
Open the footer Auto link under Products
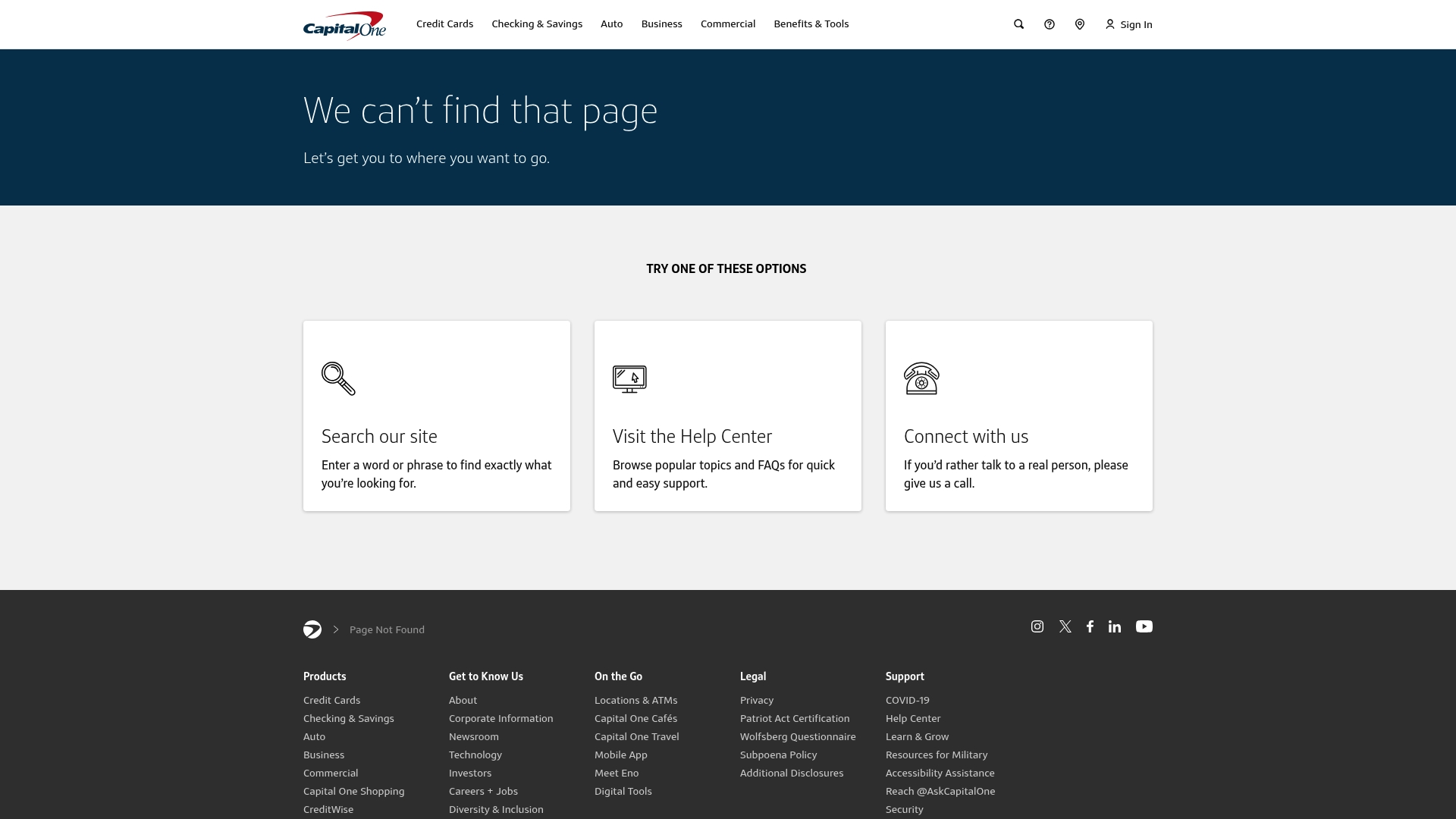[x=314, y=736]
